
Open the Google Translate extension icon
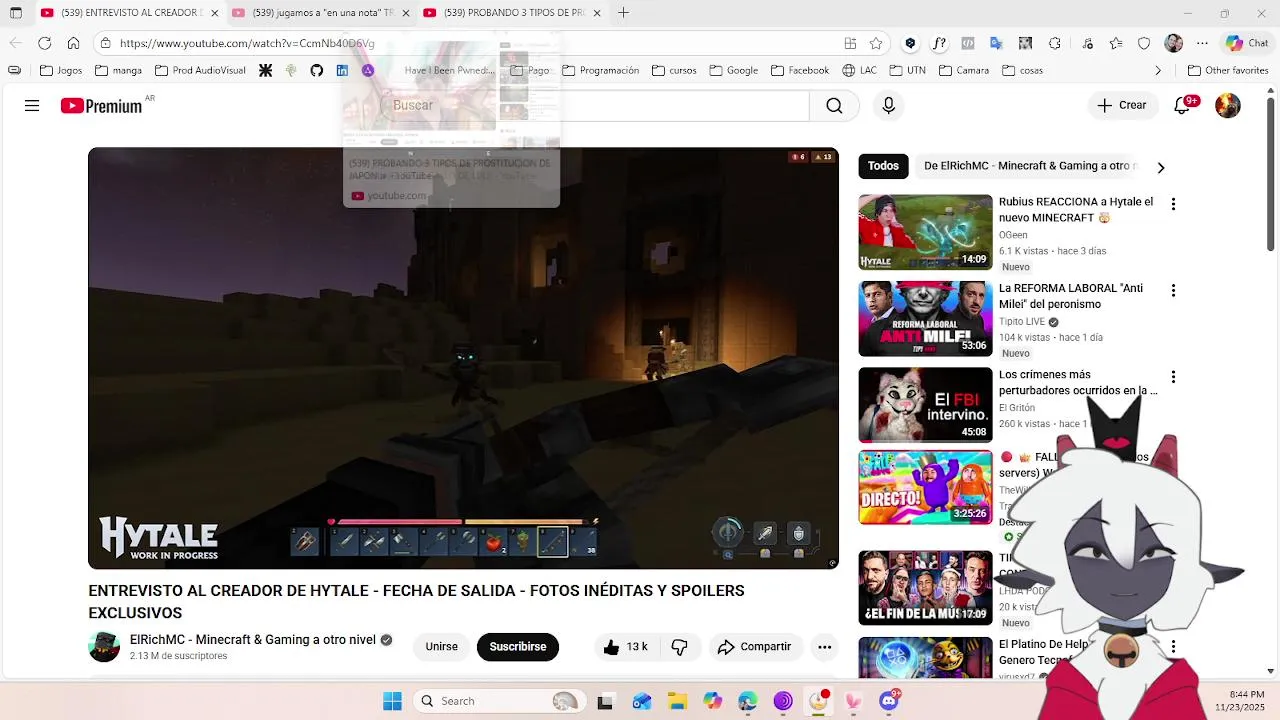coord(996,43)
